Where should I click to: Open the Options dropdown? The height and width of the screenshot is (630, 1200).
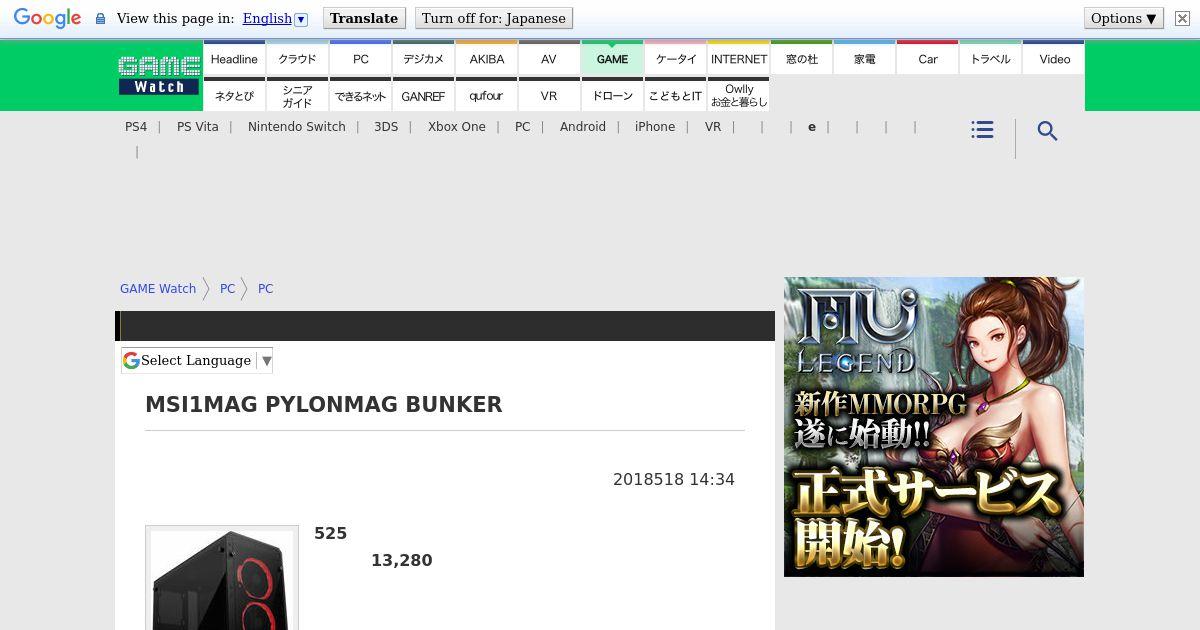[1124, 18]
